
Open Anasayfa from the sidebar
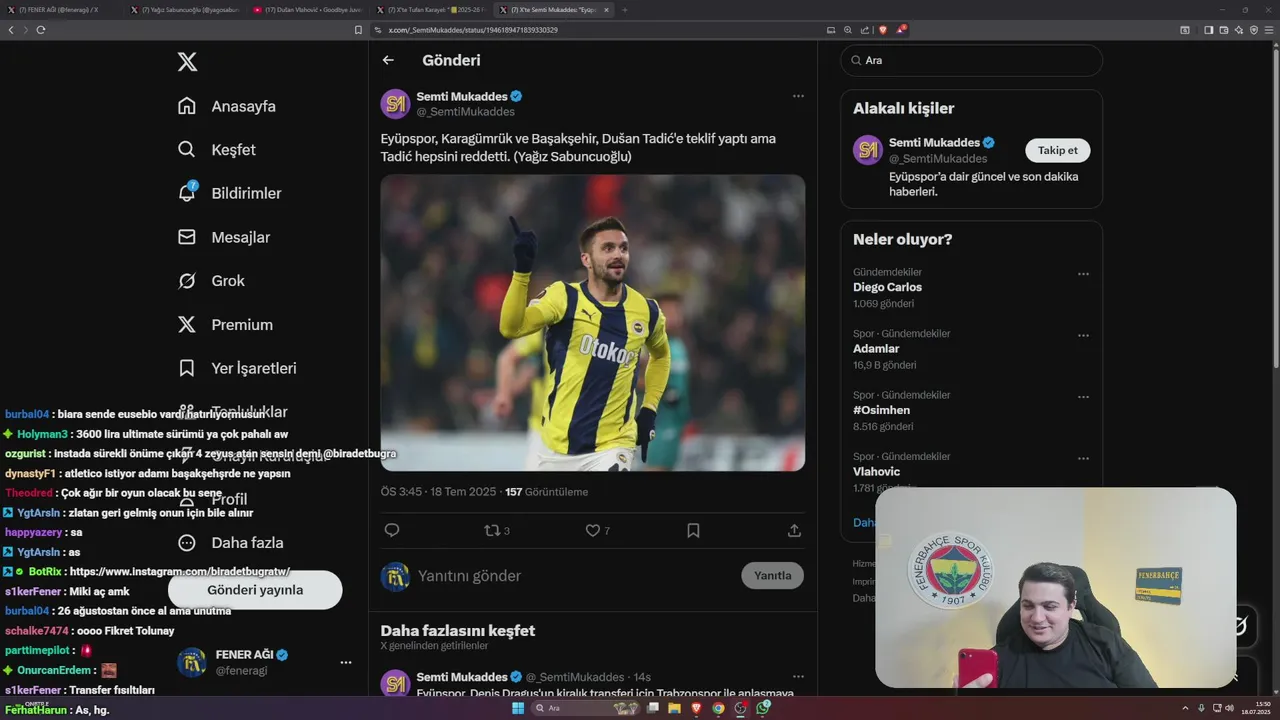227,106
